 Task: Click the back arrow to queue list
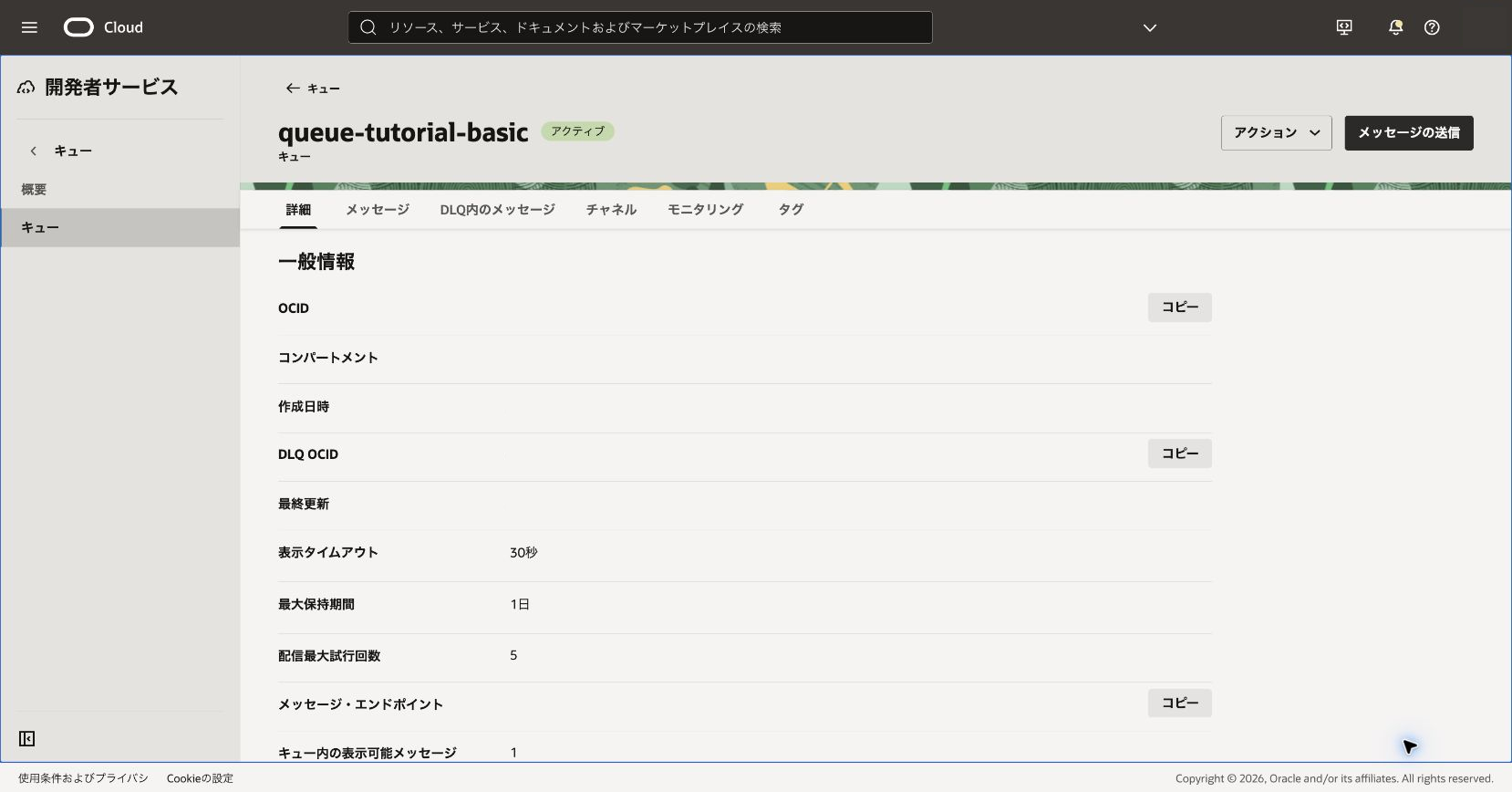coord(293,89)
